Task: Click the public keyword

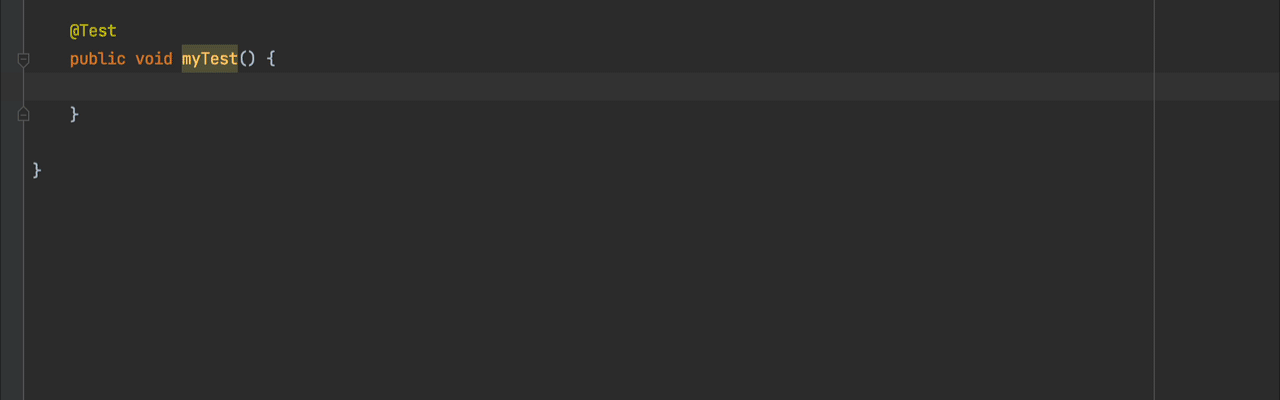Action: (x=98, y=60)
